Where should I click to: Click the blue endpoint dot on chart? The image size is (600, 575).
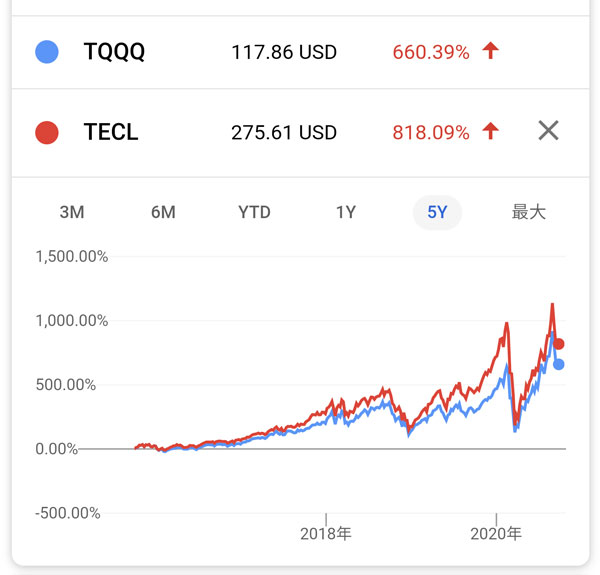[559, 364]
